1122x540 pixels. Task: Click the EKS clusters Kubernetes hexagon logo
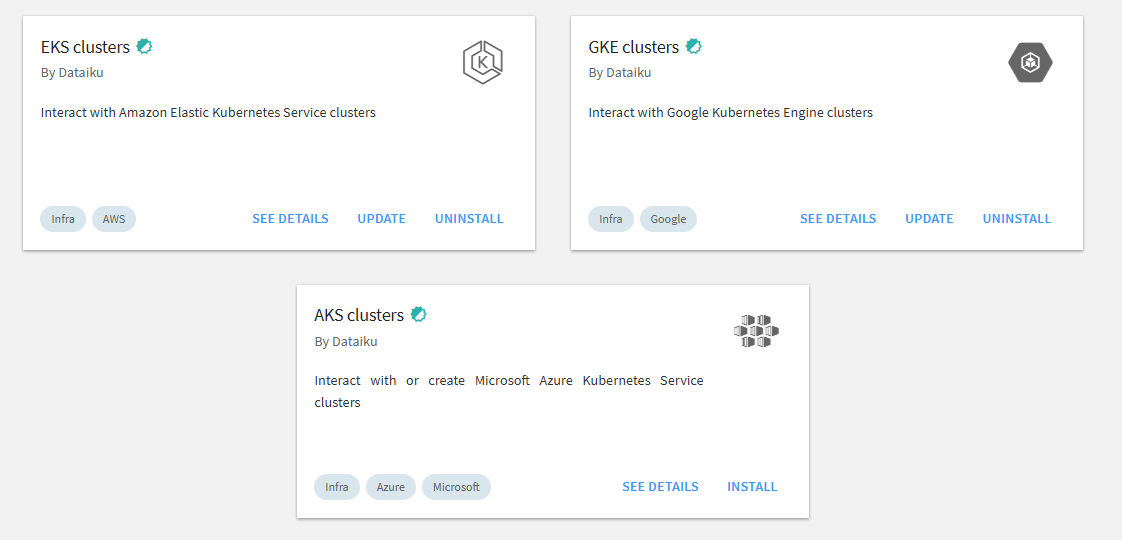pyautogui.click(x=482, y=63)
